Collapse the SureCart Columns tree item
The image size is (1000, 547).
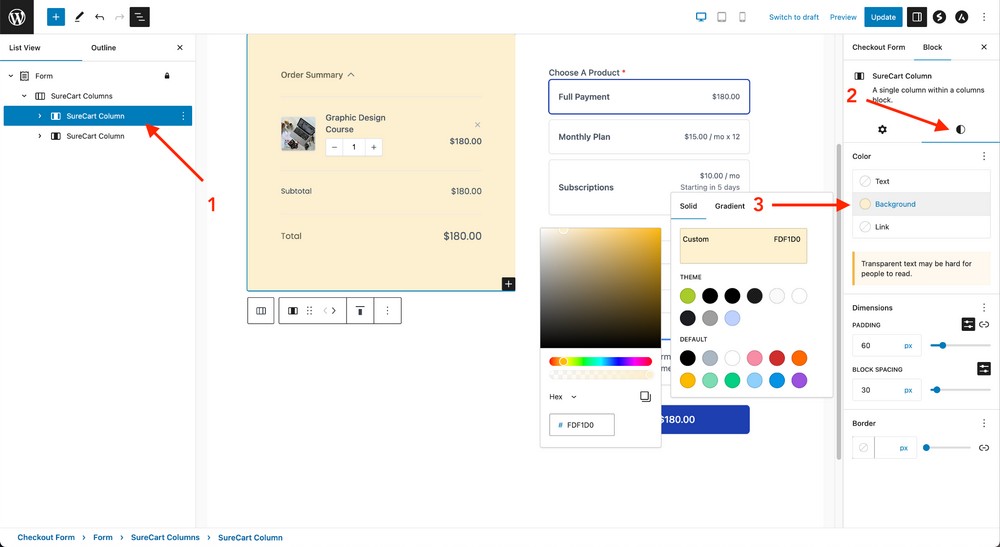pyautogui.click(x=25, y=96)
